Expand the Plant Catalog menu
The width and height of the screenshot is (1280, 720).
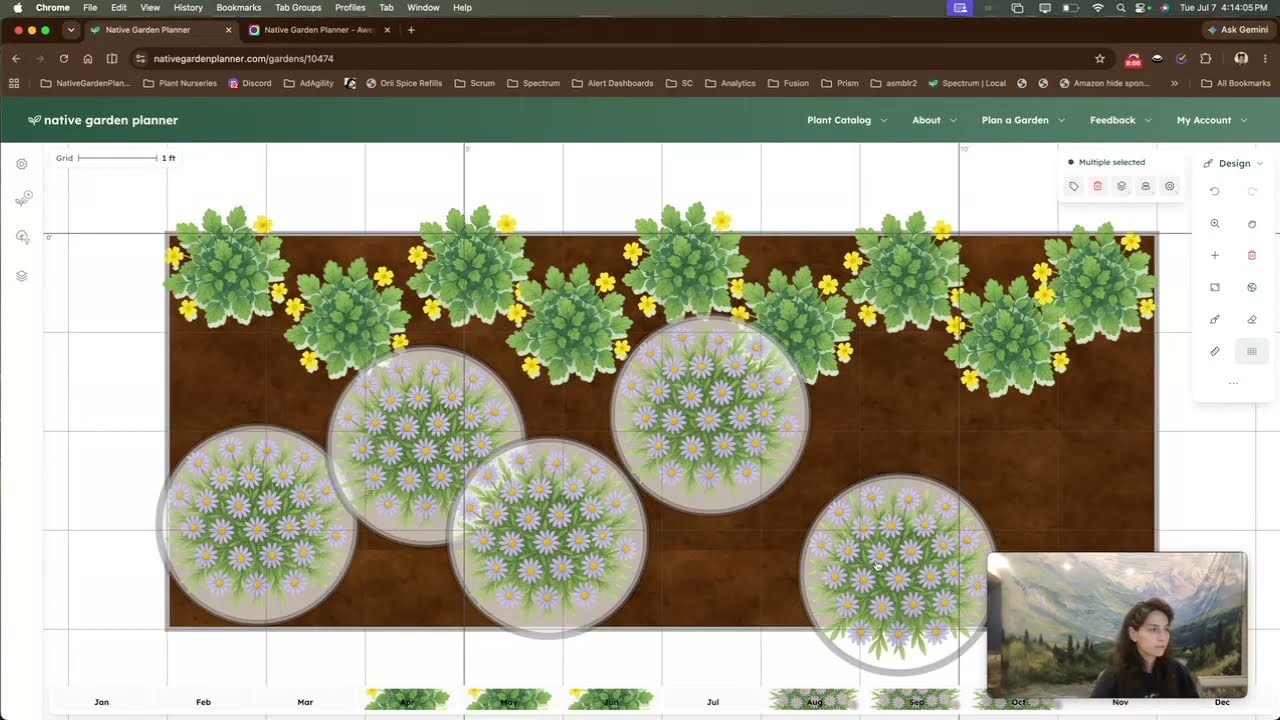(847, 120)
